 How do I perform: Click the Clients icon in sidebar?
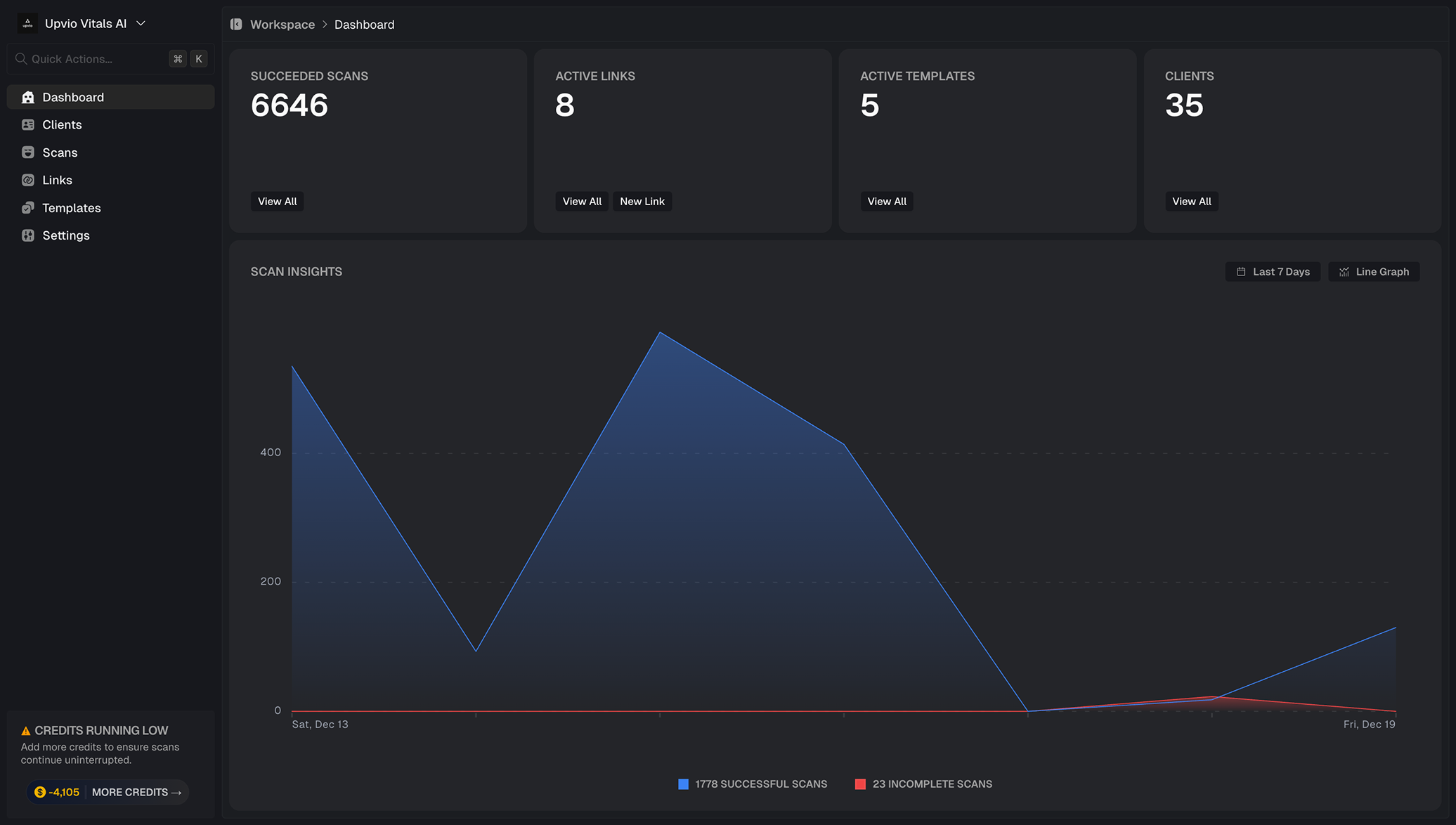(x=28, y=124)
